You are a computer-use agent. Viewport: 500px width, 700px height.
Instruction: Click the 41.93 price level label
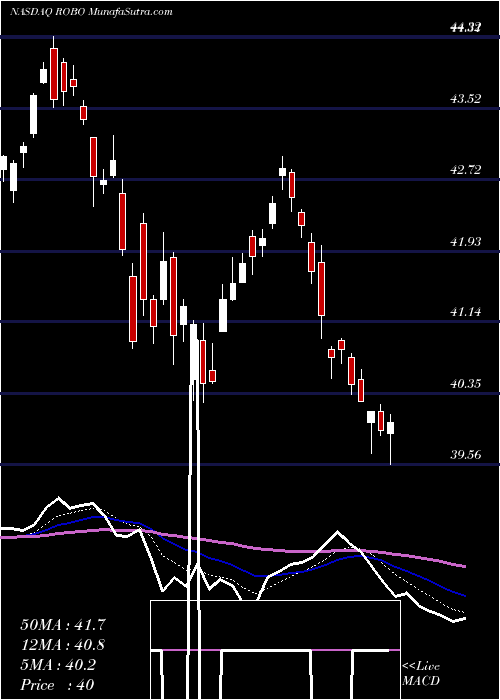pos(466,242)
